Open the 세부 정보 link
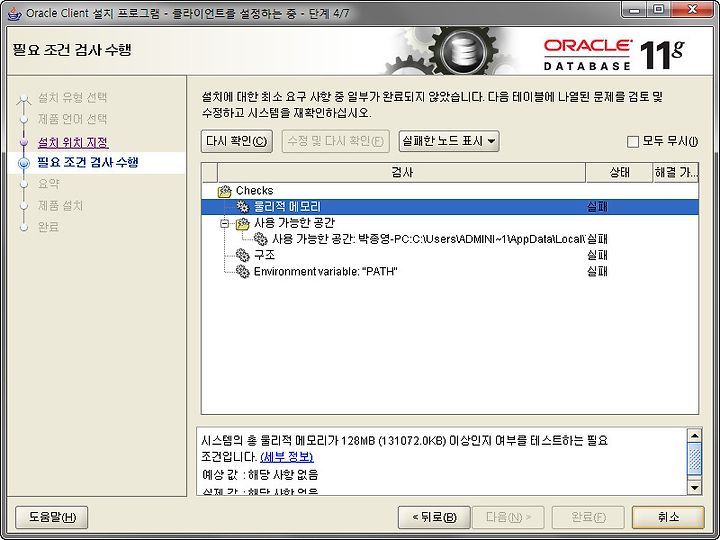 coord(287,457)
